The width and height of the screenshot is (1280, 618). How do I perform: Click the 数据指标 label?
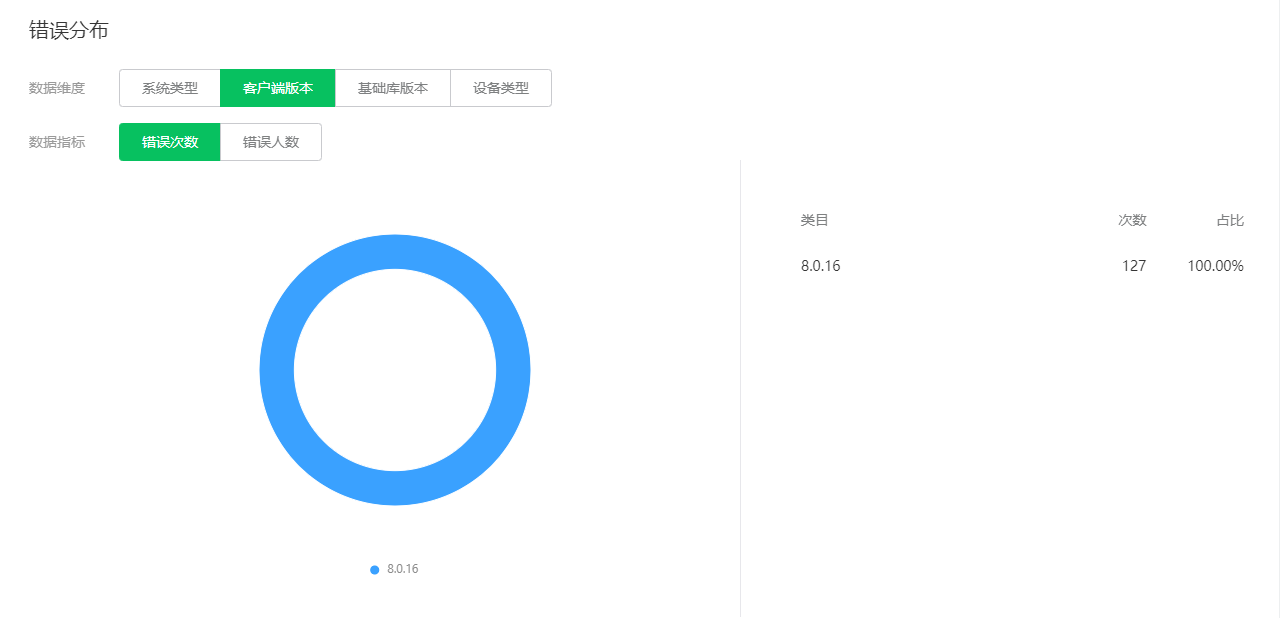click(57, 142)
